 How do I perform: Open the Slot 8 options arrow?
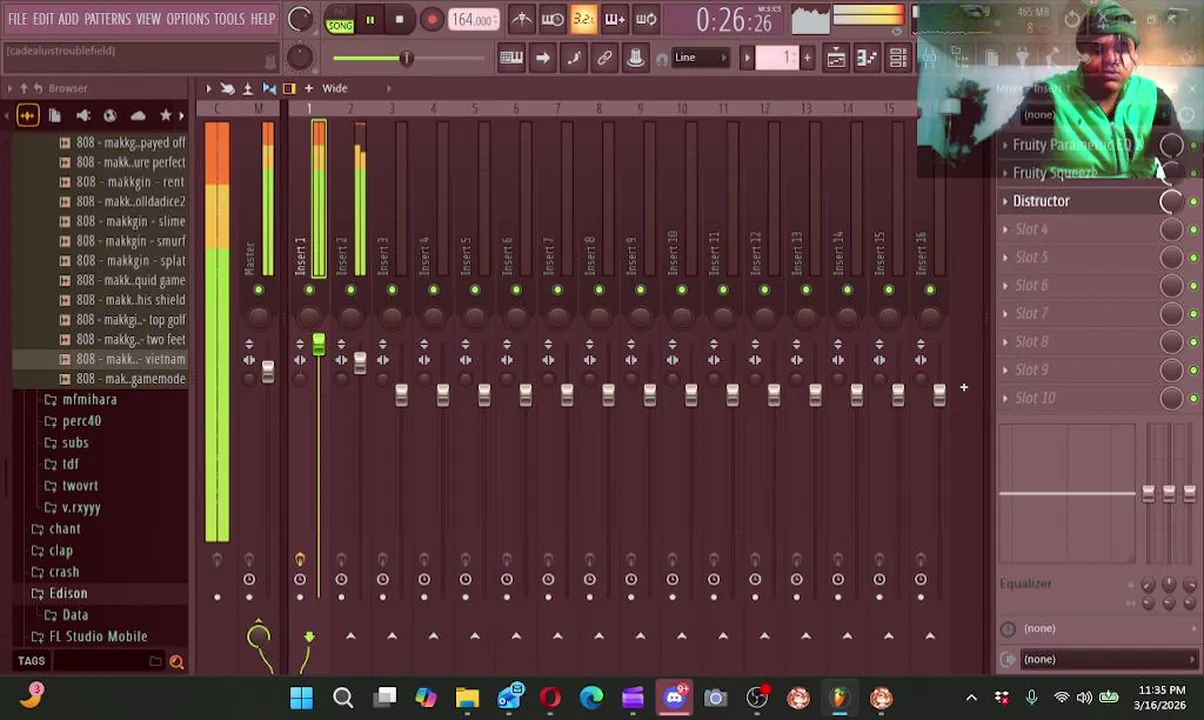tap(1005, 342)
